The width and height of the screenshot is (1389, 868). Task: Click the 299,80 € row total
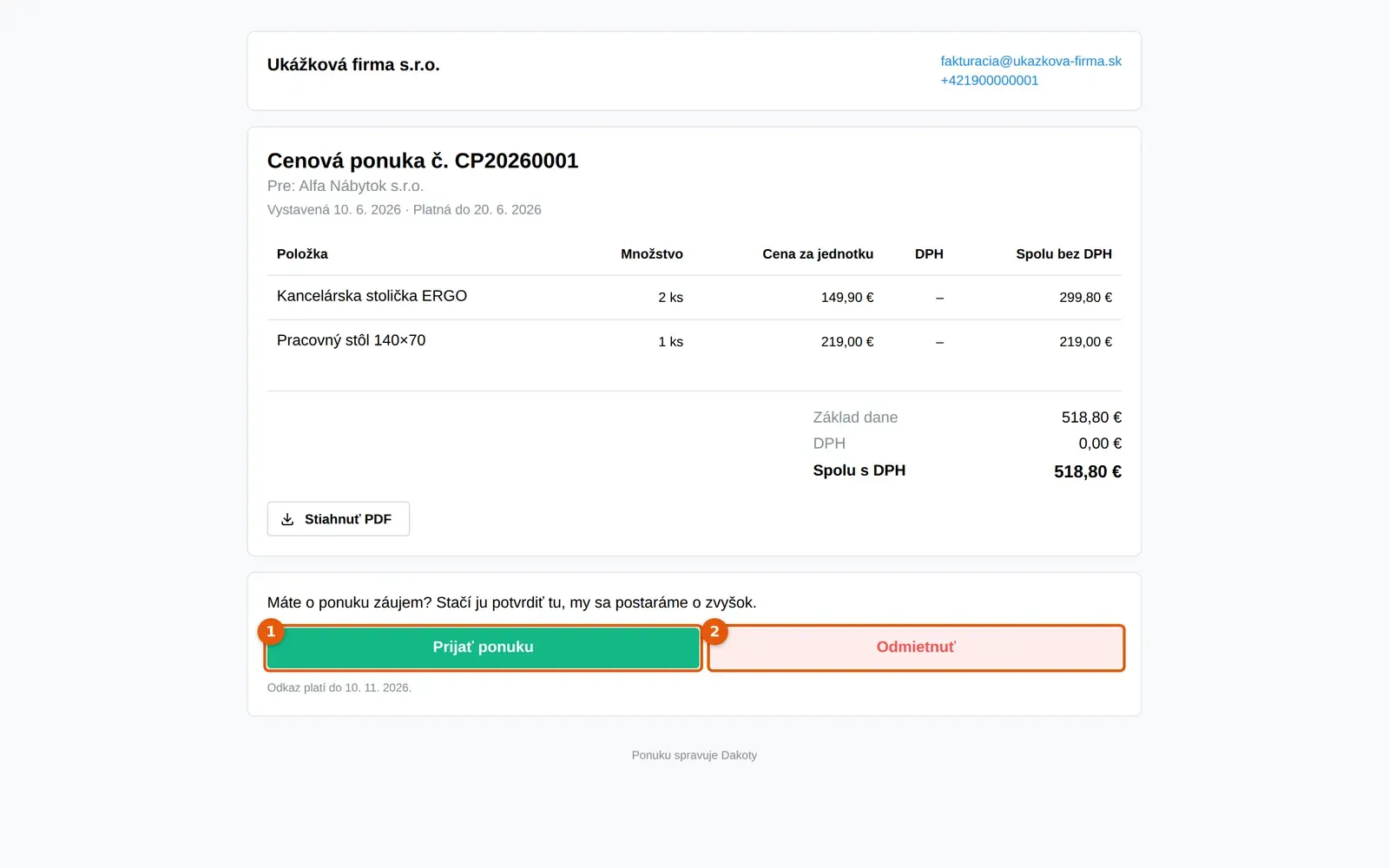pos(1085,297)
